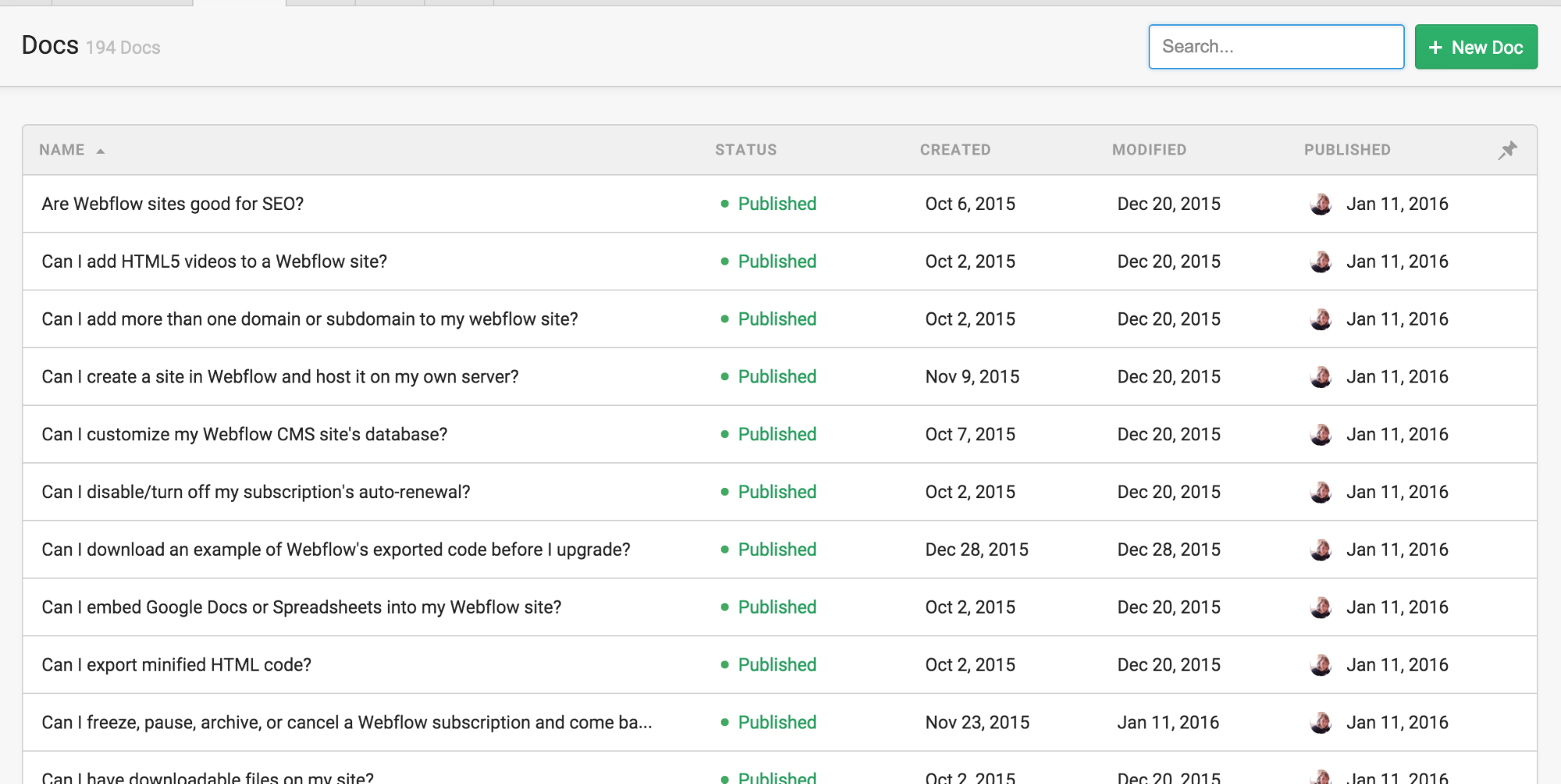Image resolution: width=1561 pixels, height=784 pixels.
Task: Click avatar in 'freeze, pause, archive' row
Action: point(1320,723)
